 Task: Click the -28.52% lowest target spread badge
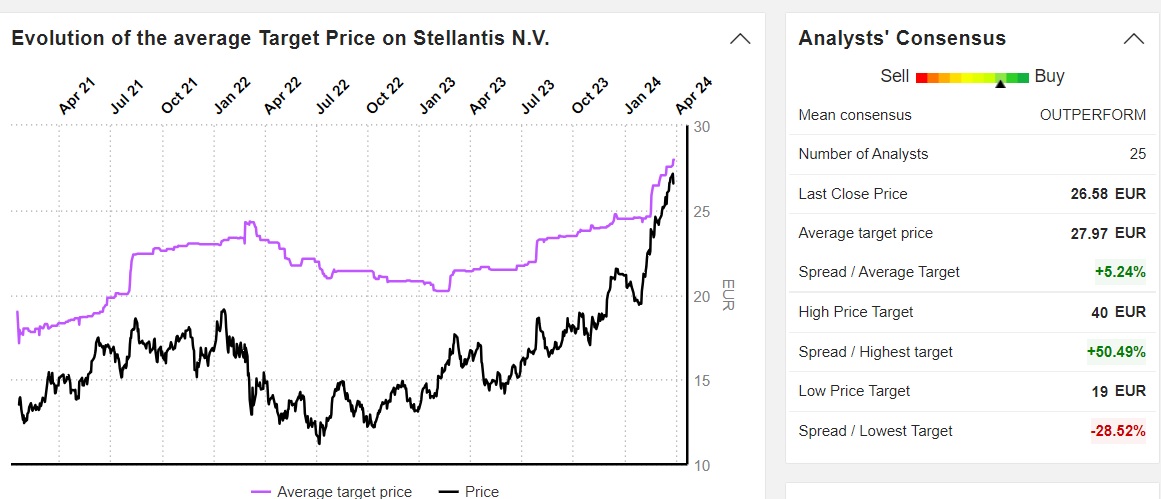coord(1117,431)
